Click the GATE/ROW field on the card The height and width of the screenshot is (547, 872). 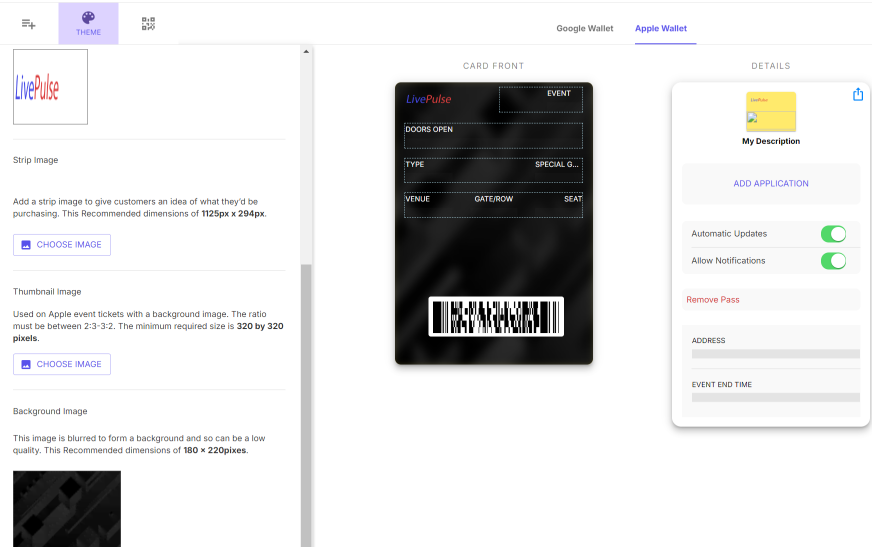pyautogui.click(x=493, y=199)
